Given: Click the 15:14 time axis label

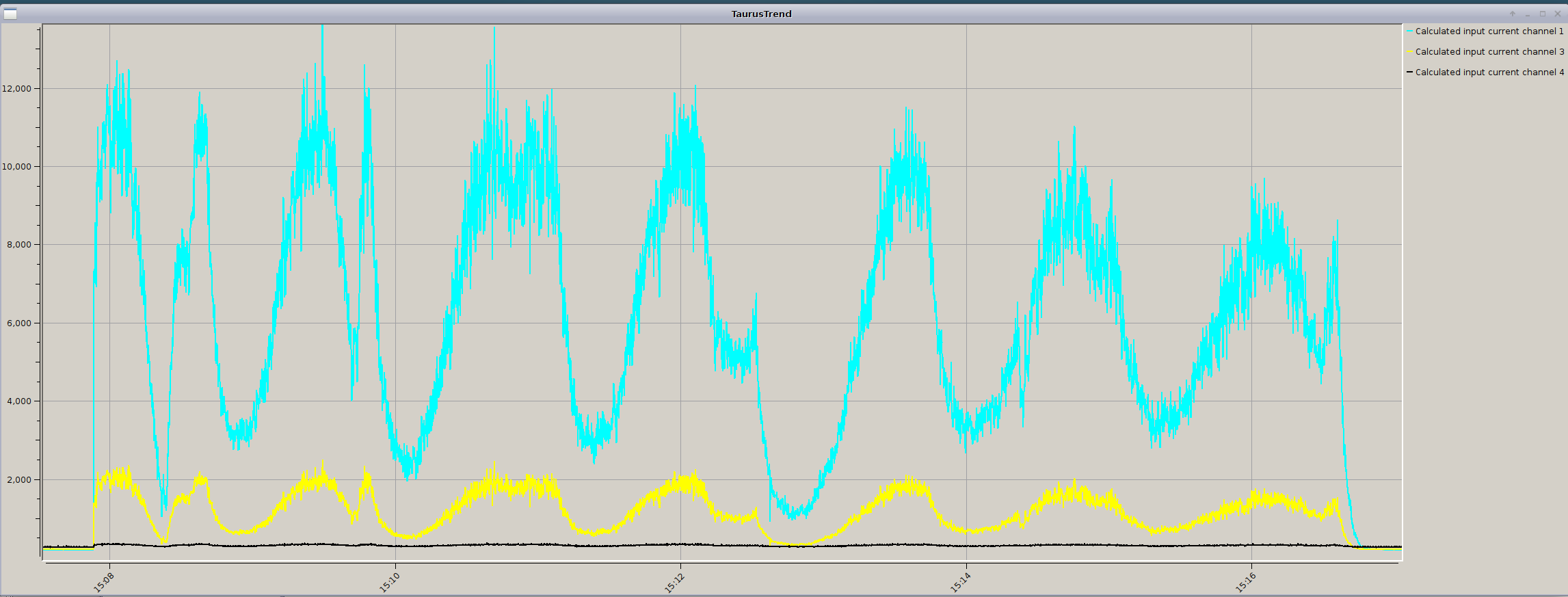Looking at the screenshot, I should (x=961, y=582).
